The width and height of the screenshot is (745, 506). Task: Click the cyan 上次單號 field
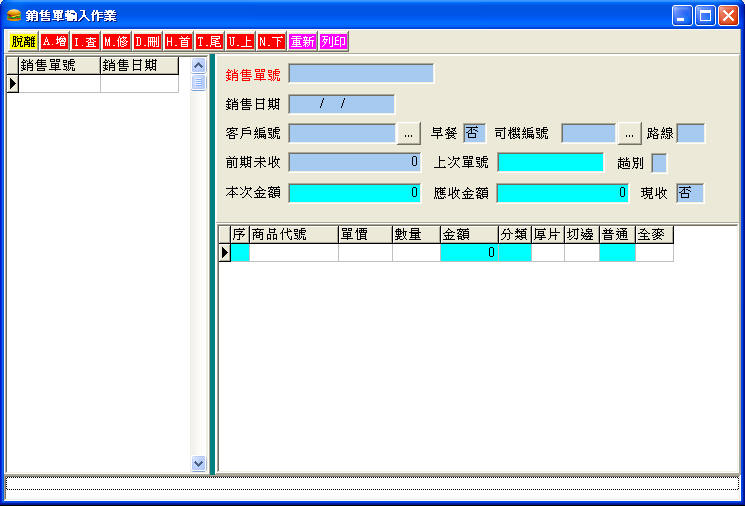click(550, 162)
